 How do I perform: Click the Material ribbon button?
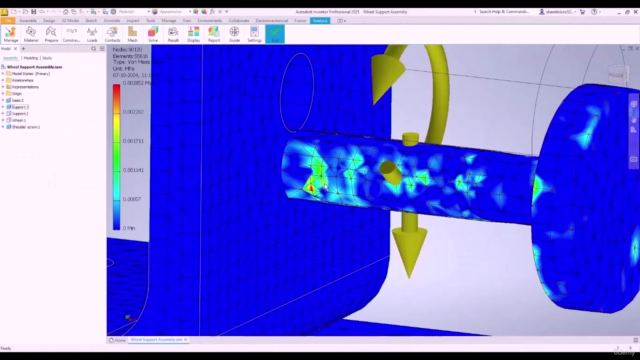click(x=31, y=34)
